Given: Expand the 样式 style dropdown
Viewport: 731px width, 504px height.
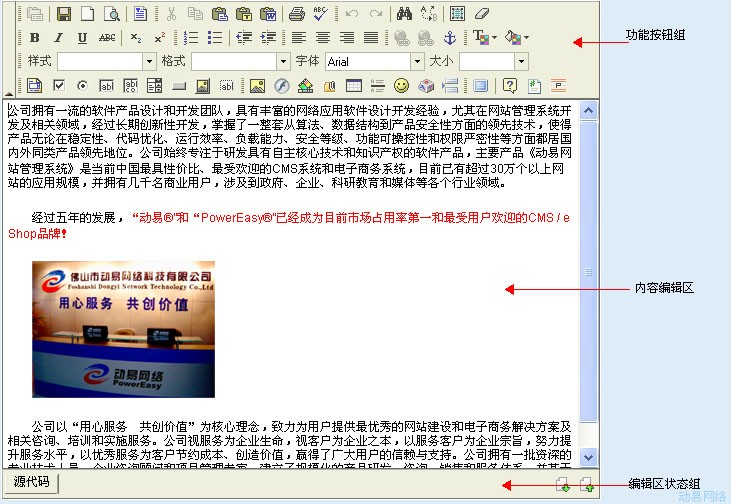Looking at the screenshot, I should click(149, 61).
